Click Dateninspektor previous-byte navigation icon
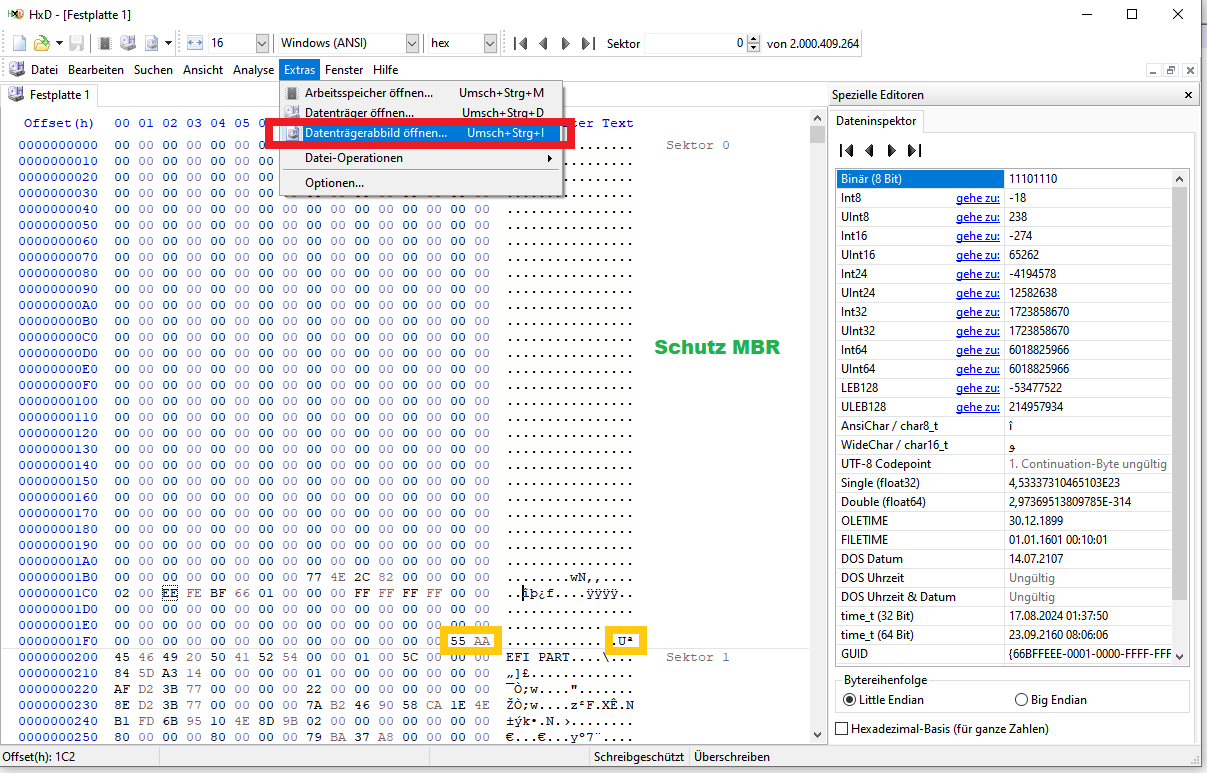Image resolution: width=1207 pixels, height=773 pixels. tap(869, 151)
